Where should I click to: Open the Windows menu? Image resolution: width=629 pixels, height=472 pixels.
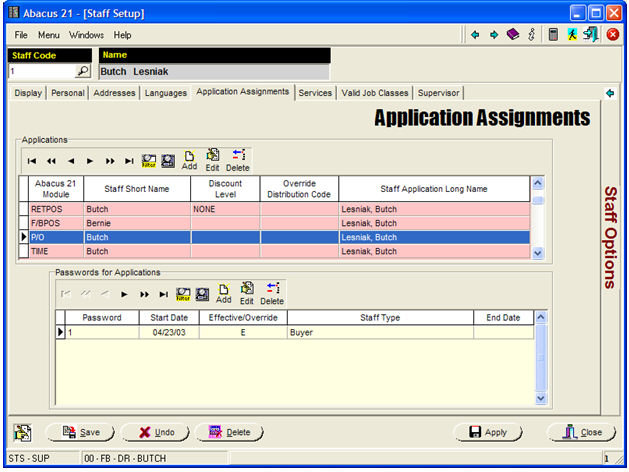click(86, 35)
